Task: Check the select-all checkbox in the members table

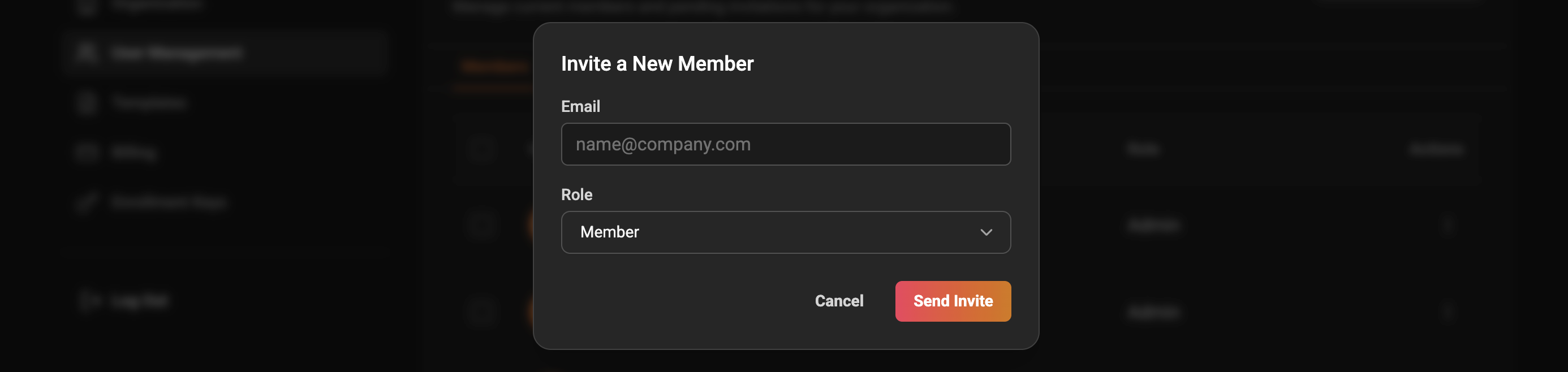Action: click(481, 149)
